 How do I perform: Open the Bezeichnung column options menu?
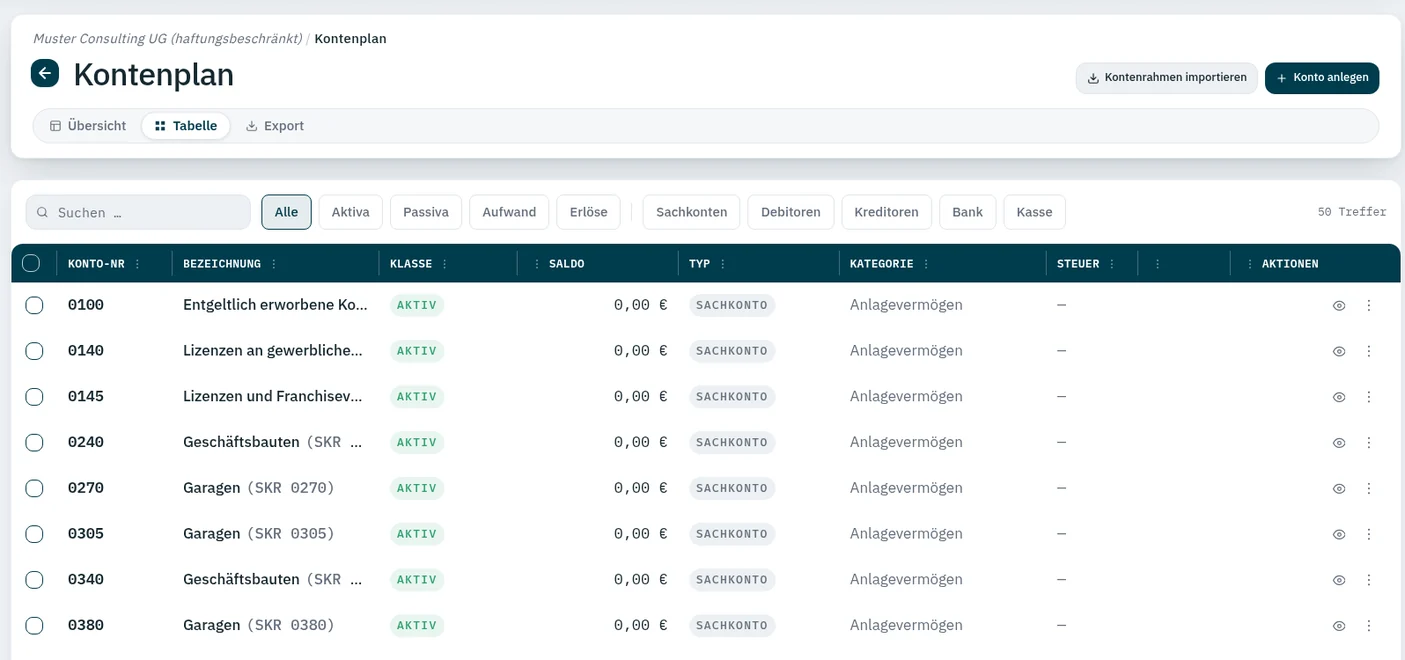273,264
